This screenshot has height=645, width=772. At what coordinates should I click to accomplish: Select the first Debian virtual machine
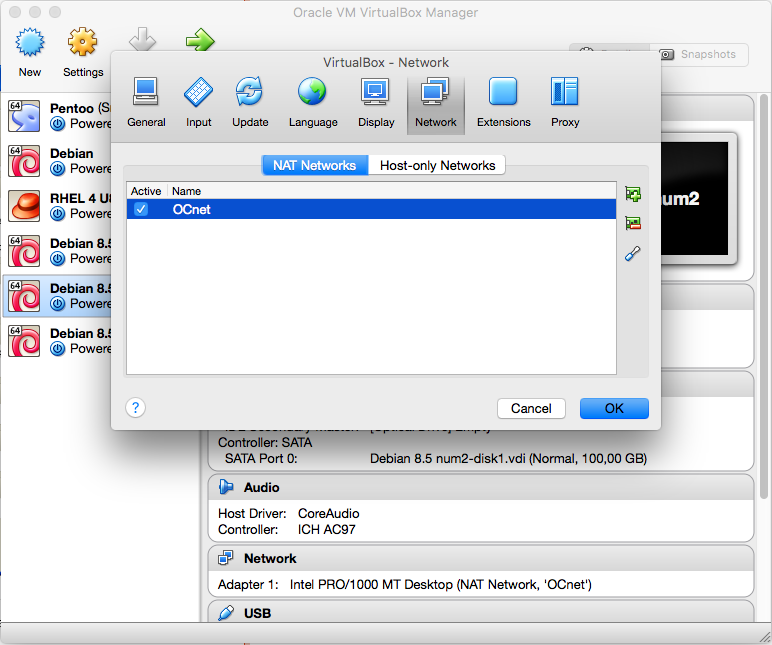pos(57,161)
